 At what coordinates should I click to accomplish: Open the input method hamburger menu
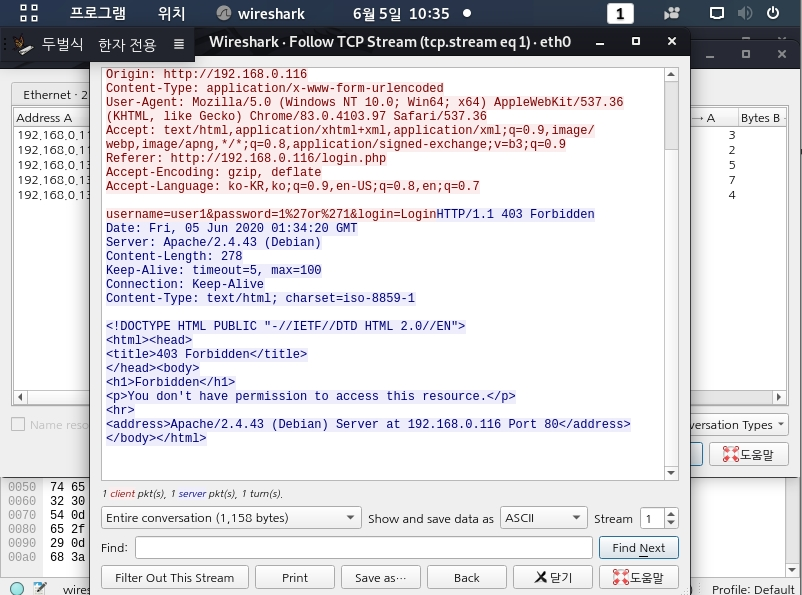pyautogui.click(x=179, y=45)
